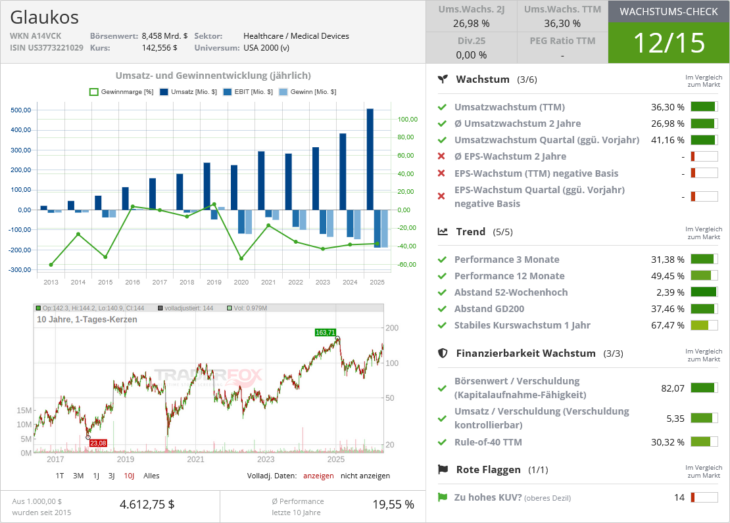This screenshot has width=730, height=523.
Task: Click 'nicht anzeigen' for Volladj. Daten
Action: [365, 475]
